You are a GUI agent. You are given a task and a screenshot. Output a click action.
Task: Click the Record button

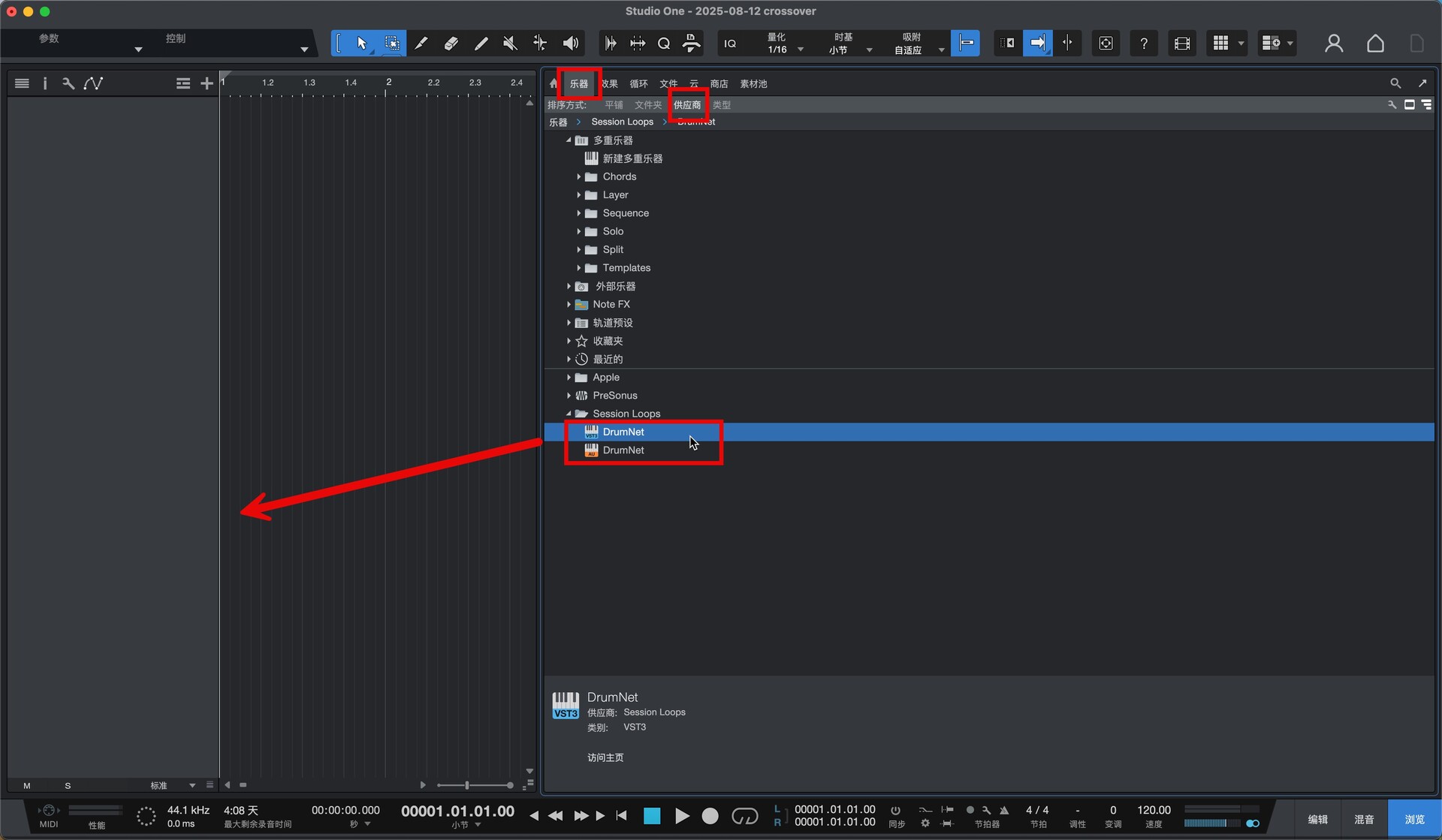[x=710, y=816]
